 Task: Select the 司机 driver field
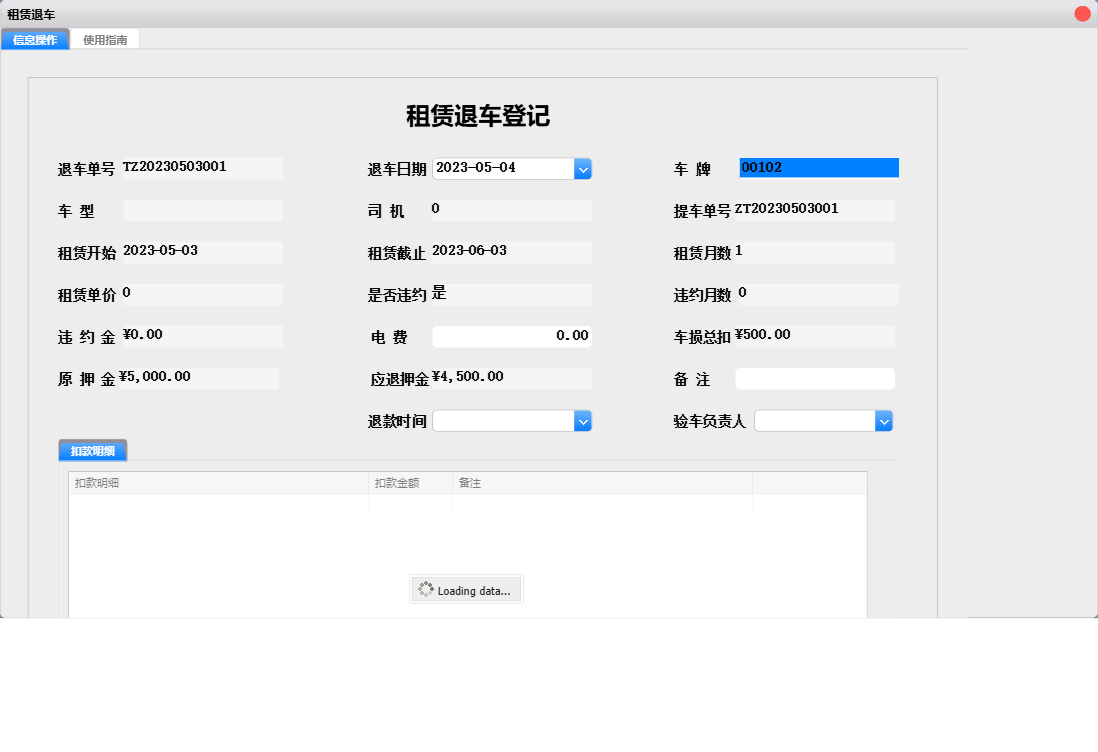pyautogui.click(x=511, y=210)
